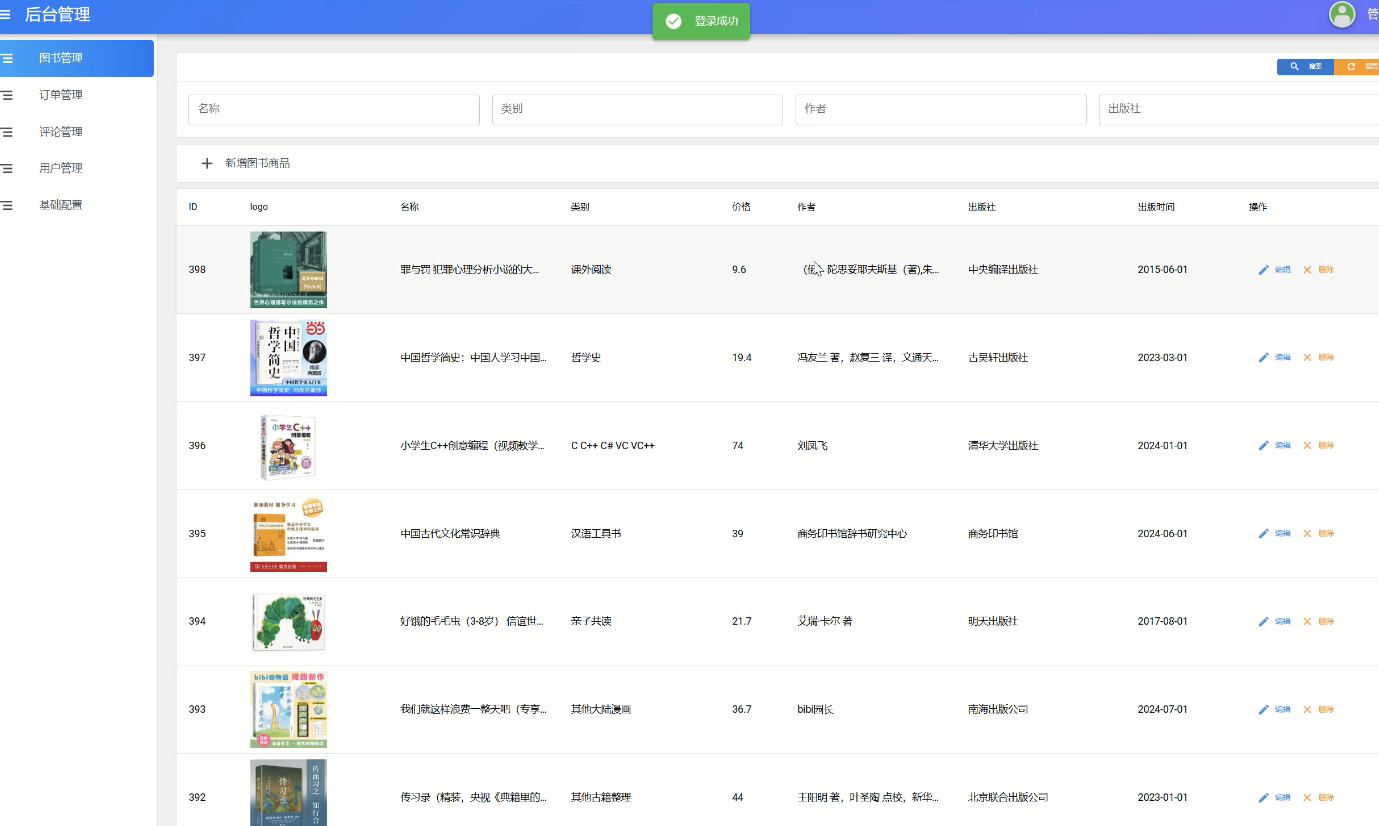
Task: Open 图书管理 in the sidebar
Action: tap(77, 58)
